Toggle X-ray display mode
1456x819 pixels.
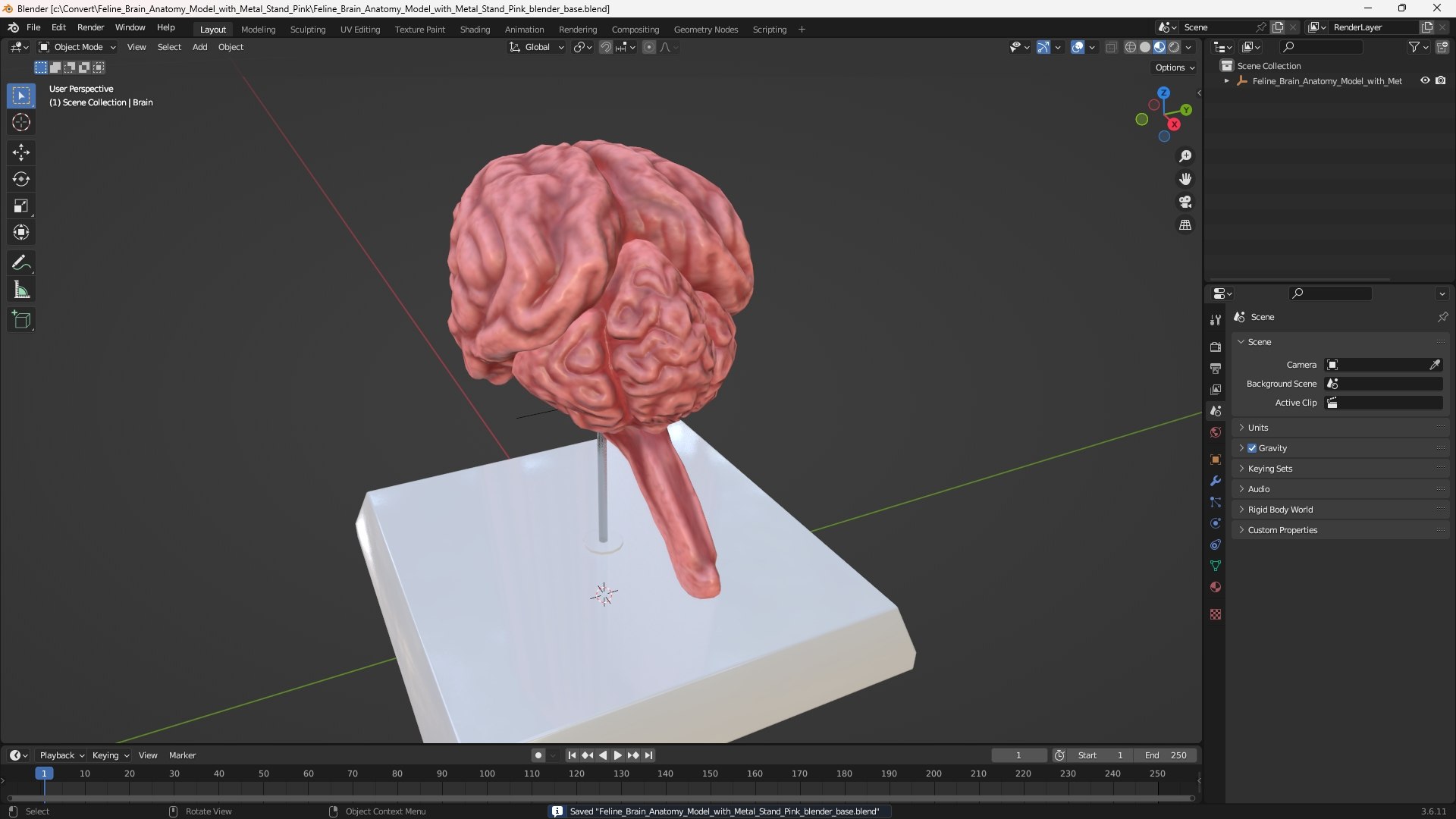[x=1111, y=47]
